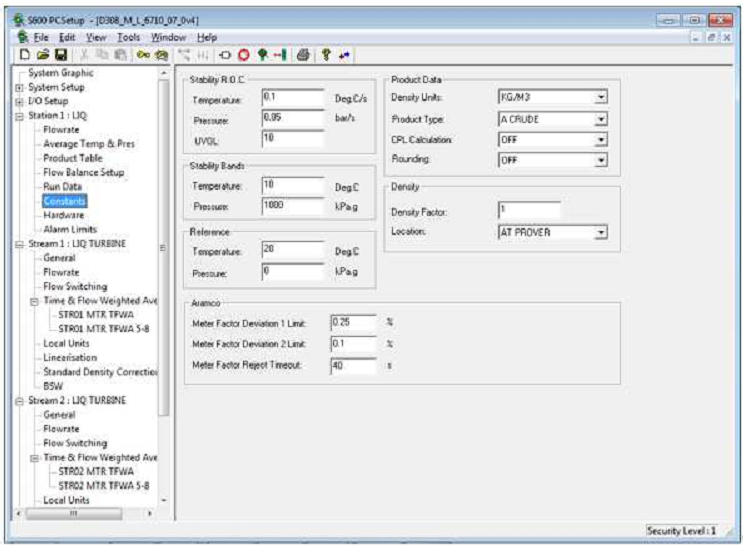
Task: Open the CPL Calculation dropdown
Action: click(x=601, y=140)
